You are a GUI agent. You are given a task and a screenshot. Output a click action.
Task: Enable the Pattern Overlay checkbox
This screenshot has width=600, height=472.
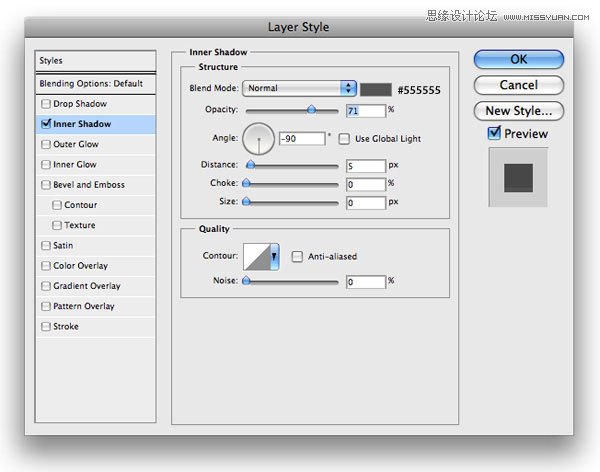pos(46,306)
